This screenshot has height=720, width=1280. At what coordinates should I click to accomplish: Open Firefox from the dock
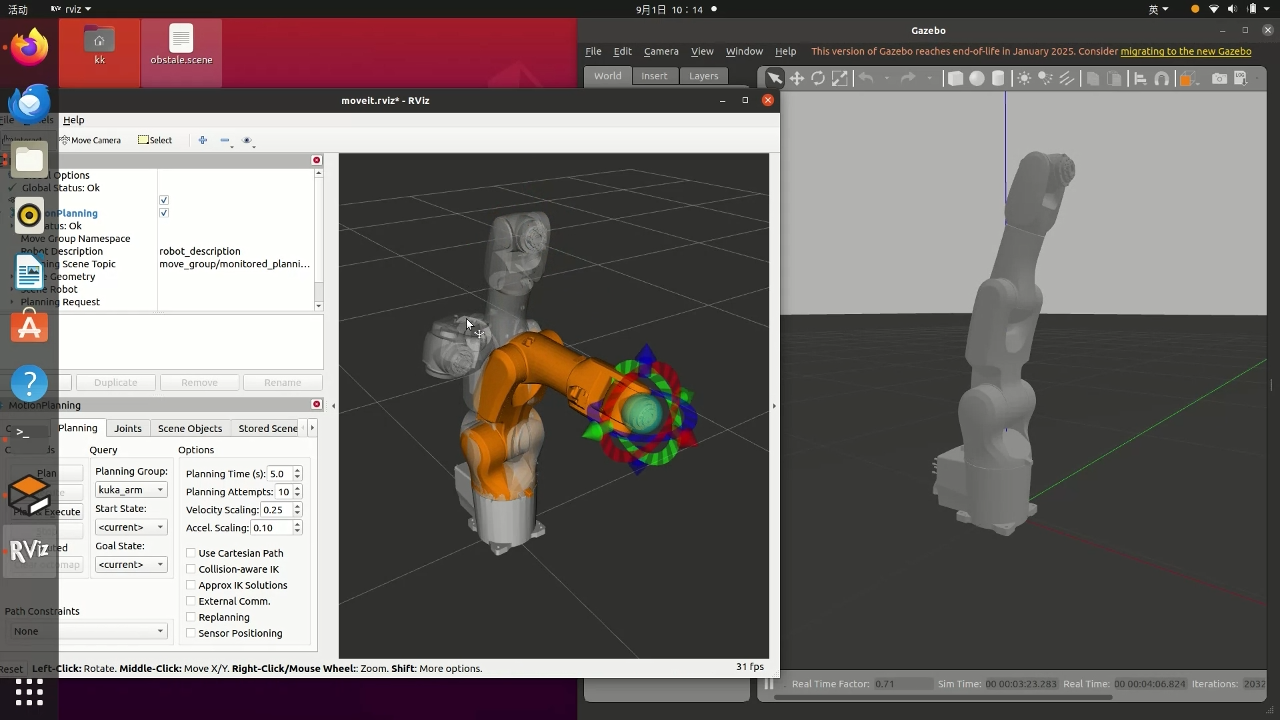tap(29, 46)
